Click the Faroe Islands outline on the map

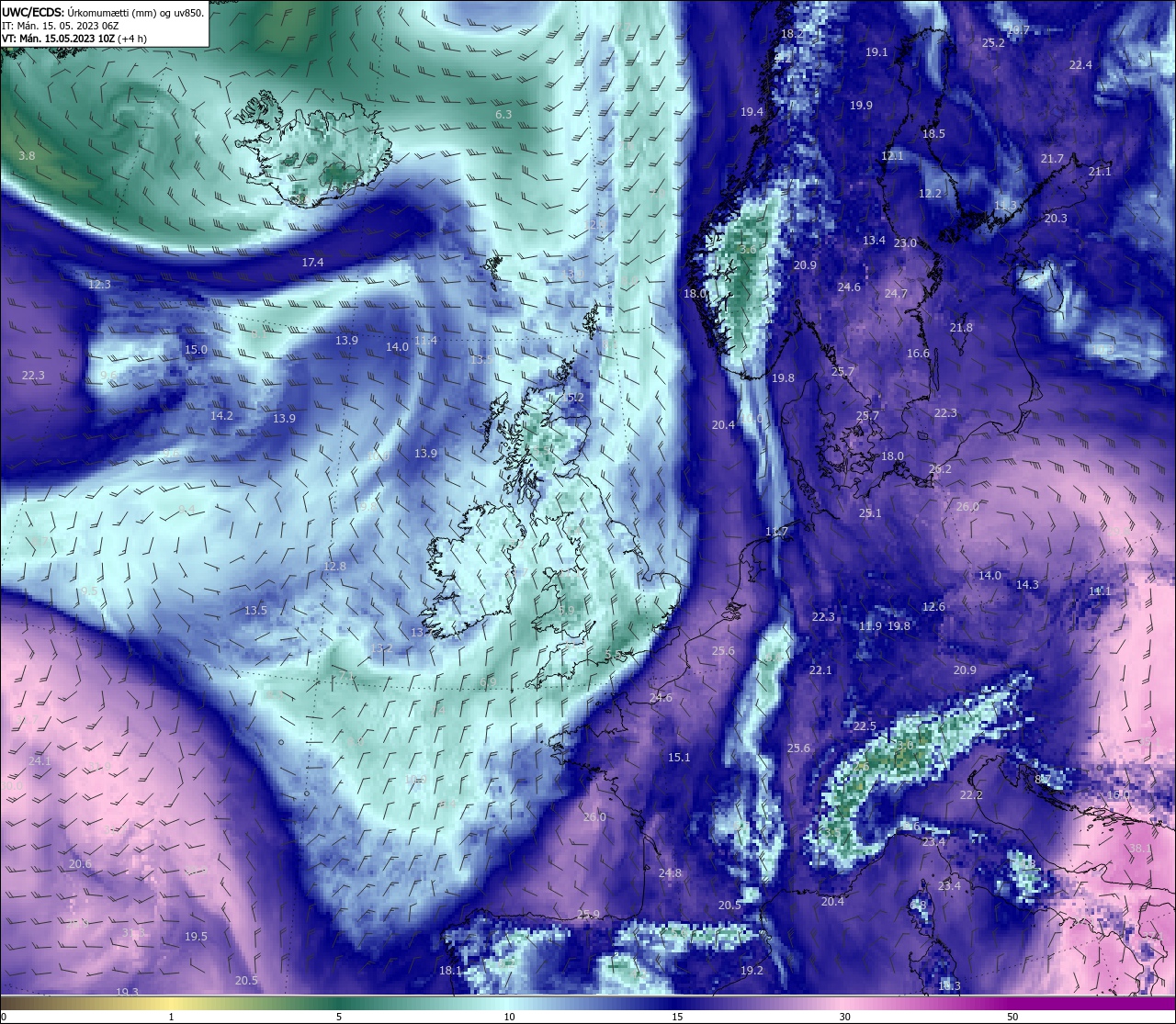(x=494, y=268)
